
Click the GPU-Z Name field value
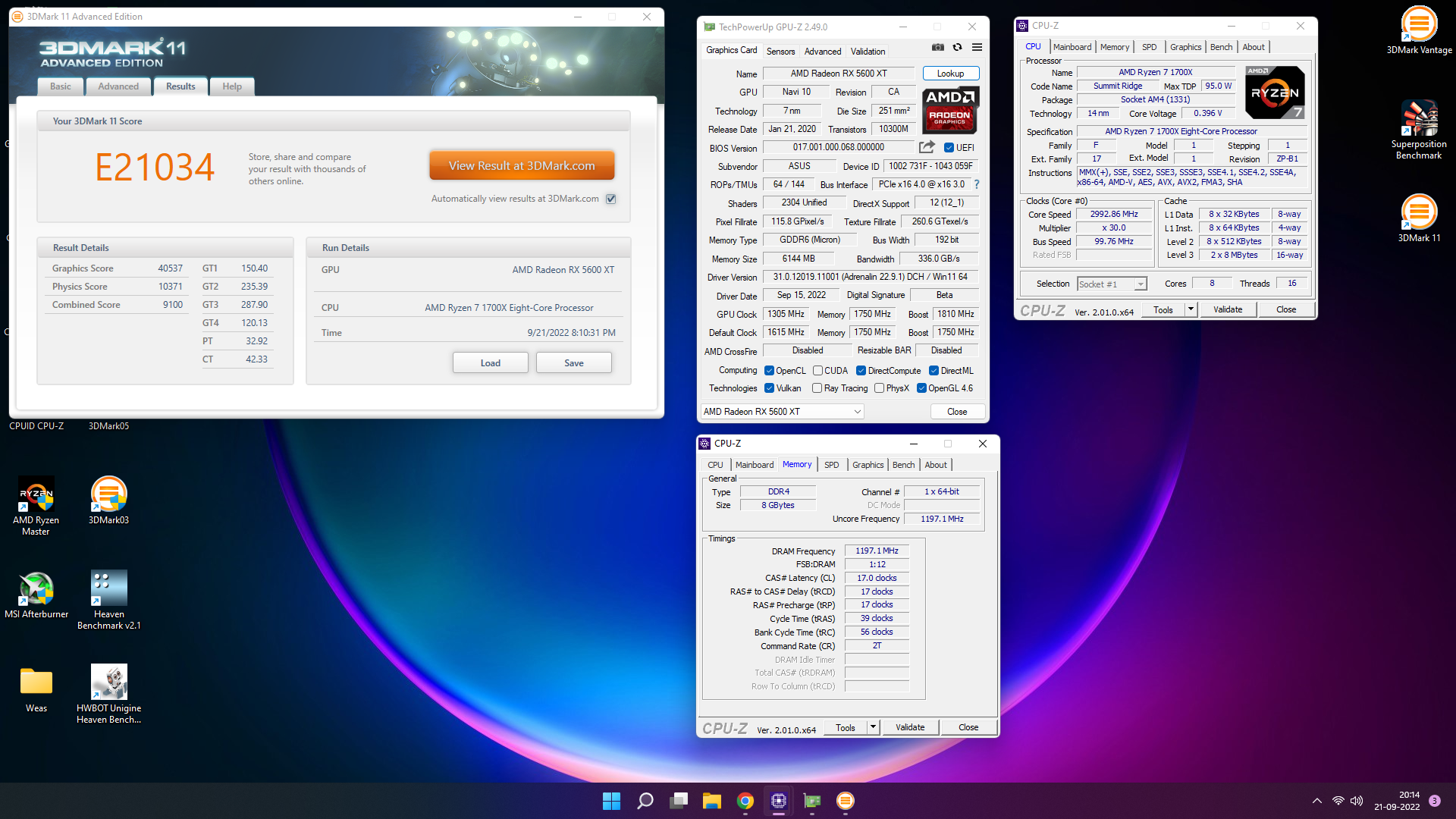(839, 74)
